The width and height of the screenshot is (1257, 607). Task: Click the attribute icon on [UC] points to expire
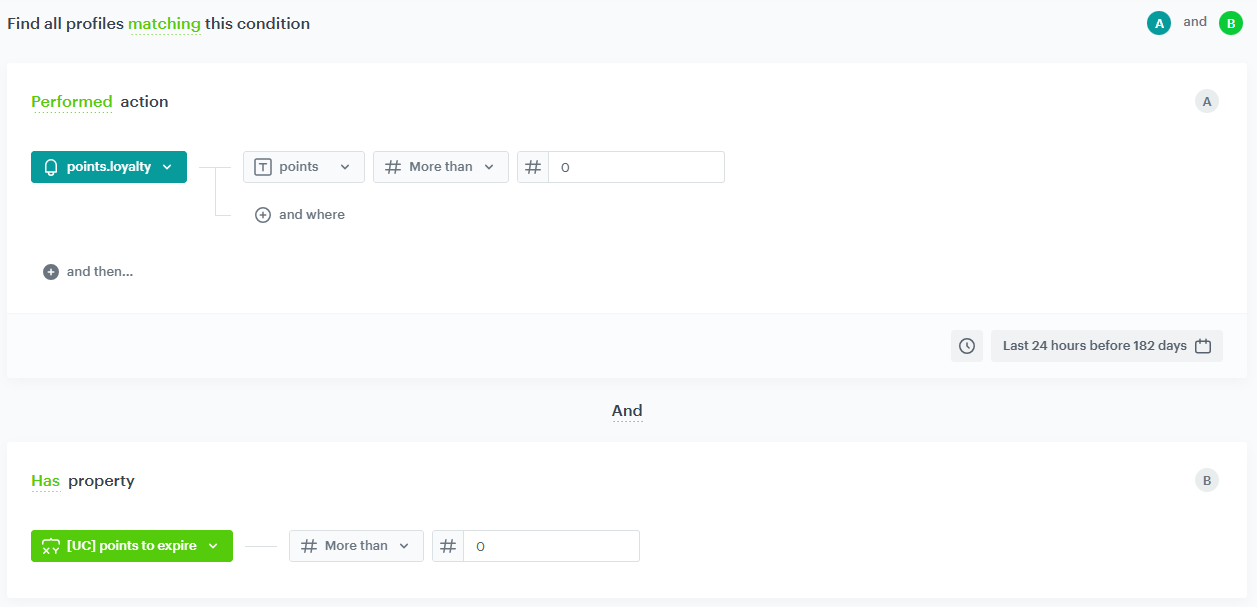click(x=51, y=546)
